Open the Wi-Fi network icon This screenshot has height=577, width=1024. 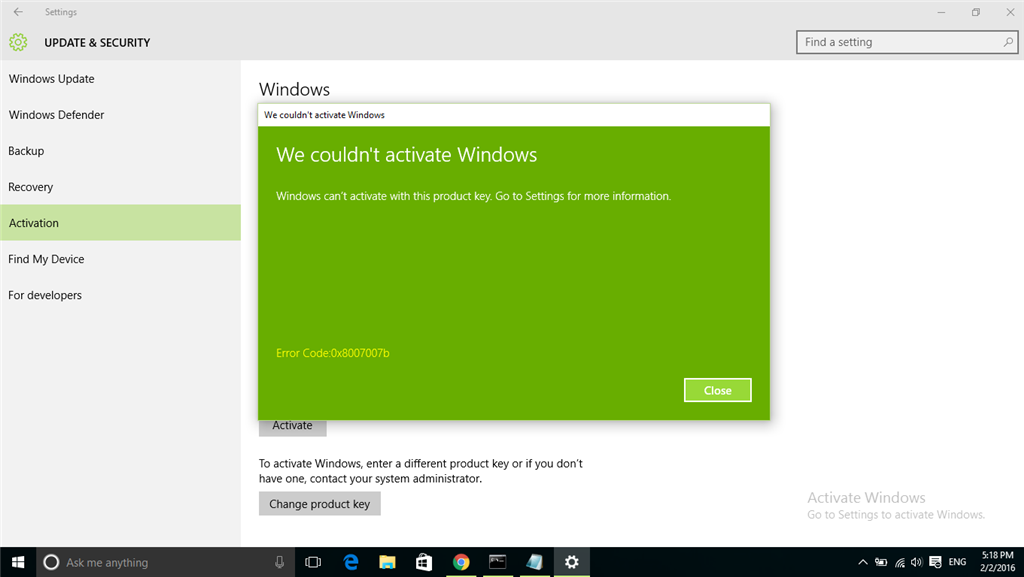[900, 562]
